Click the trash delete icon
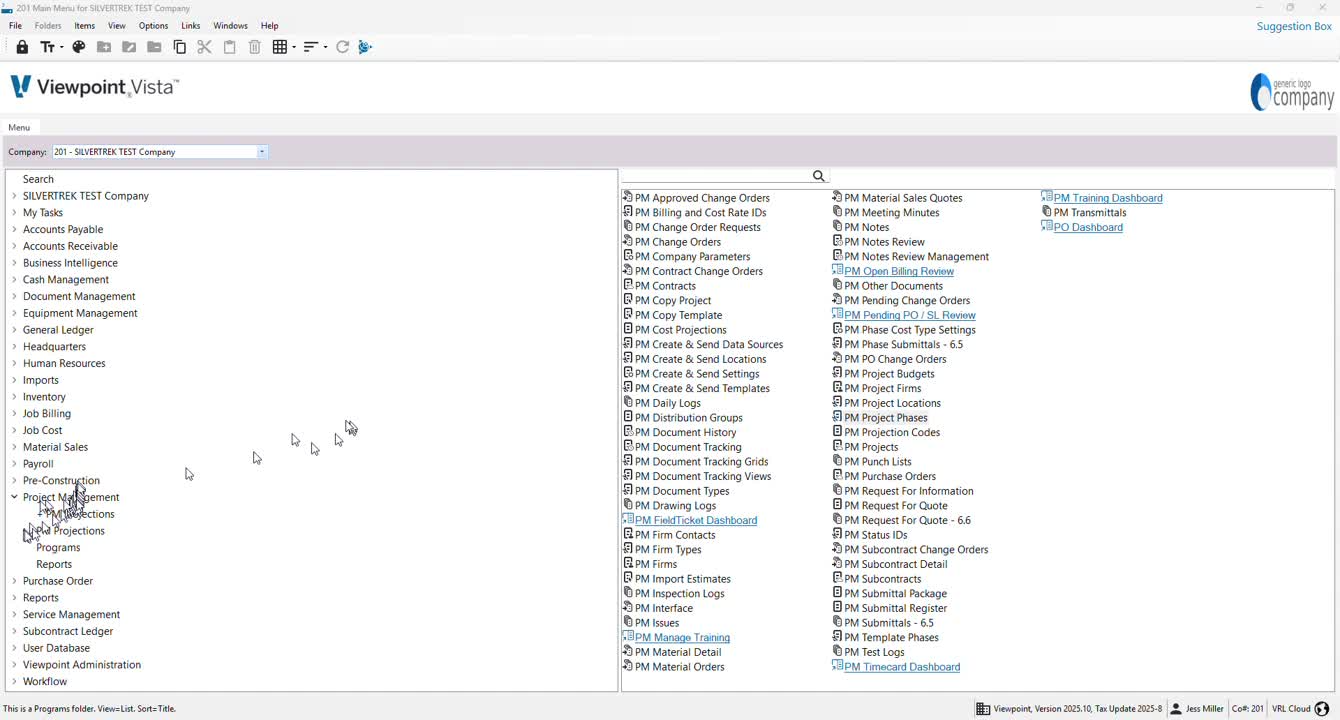Image resolution: width=1340 pixels, height=720 pixels. click(255, 47)
